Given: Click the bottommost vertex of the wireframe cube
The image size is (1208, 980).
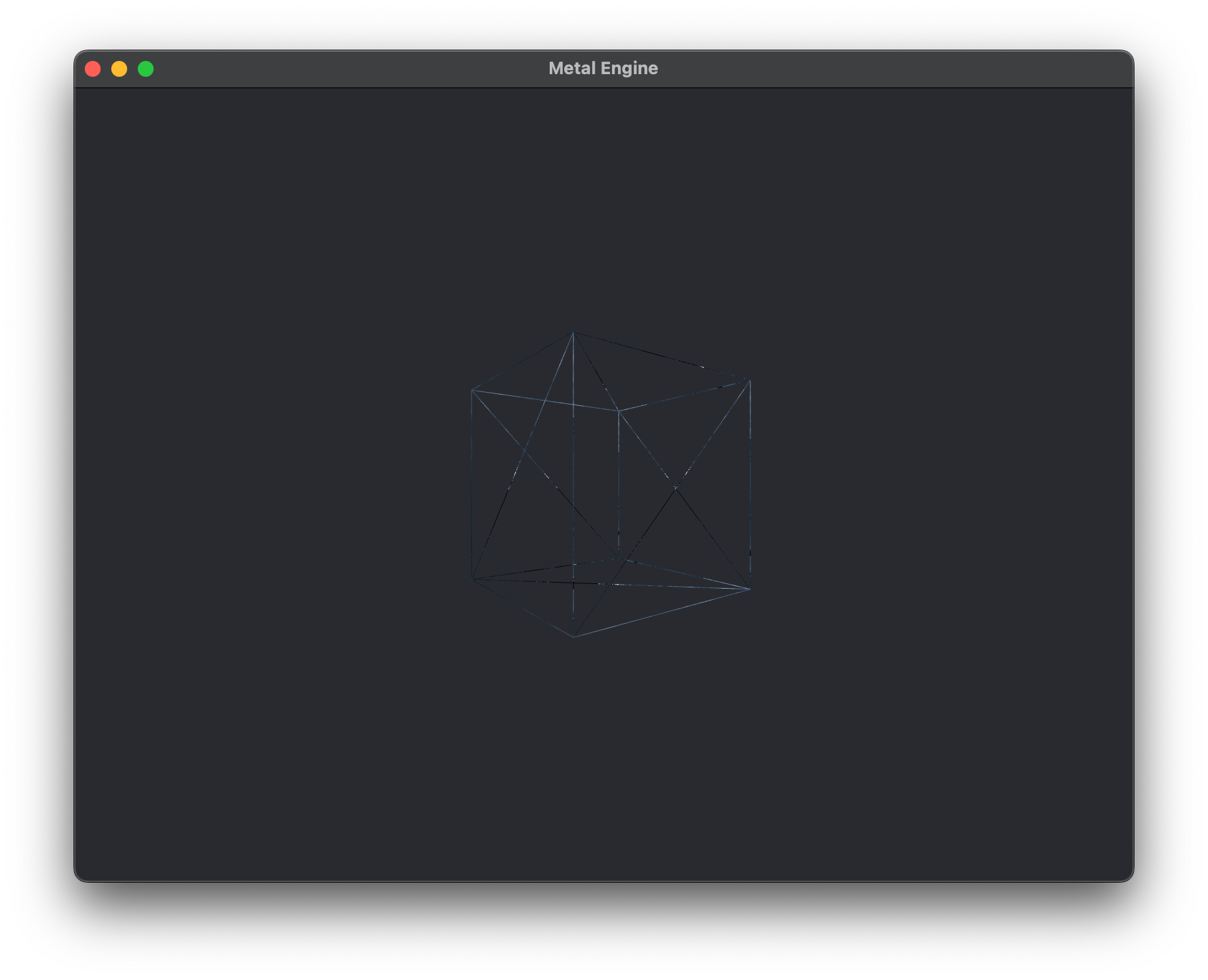Looking at the screenshot, I should point(574,637).
